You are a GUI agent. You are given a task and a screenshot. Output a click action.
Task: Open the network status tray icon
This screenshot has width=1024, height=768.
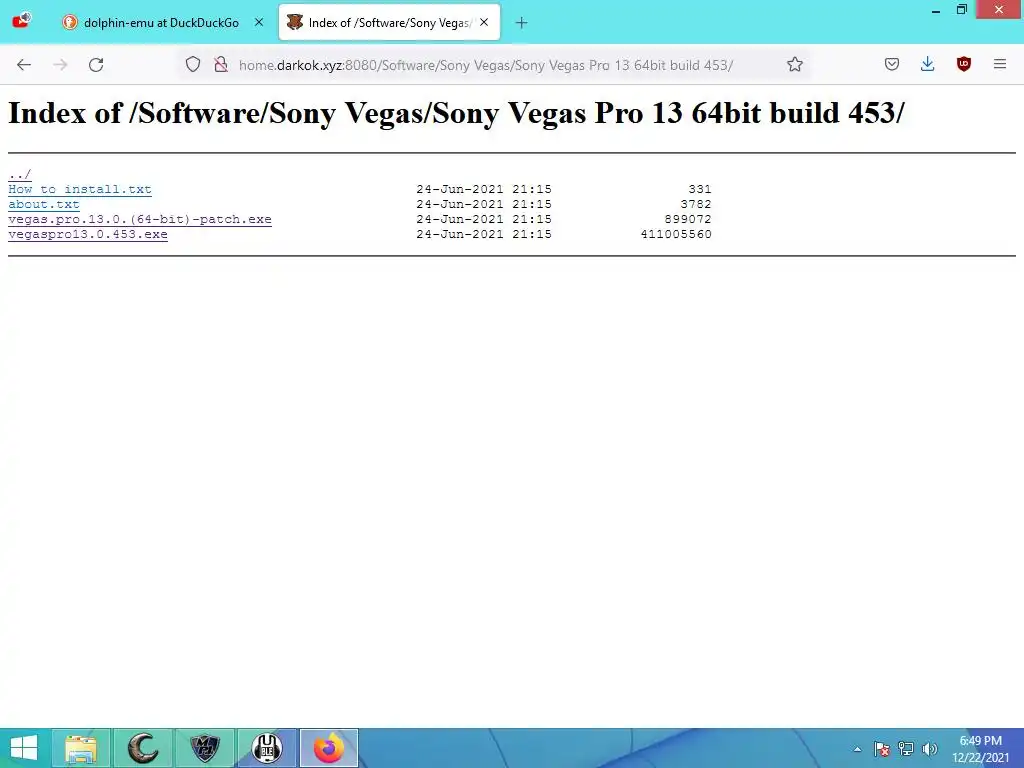coord(906,749)
